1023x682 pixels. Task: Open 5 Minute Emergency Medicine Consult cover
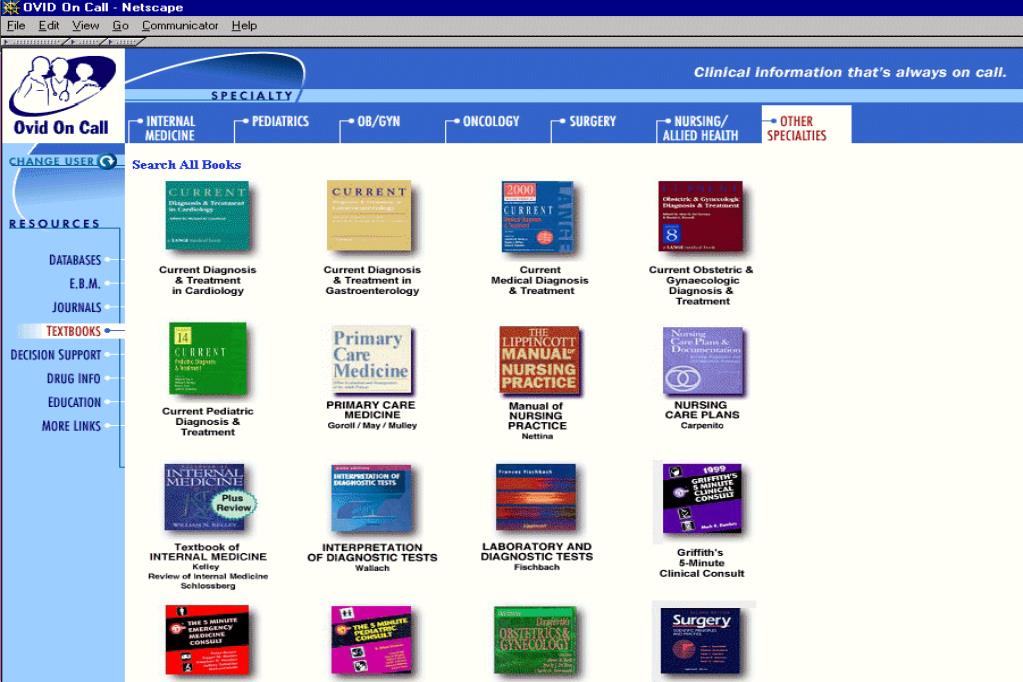207,640
